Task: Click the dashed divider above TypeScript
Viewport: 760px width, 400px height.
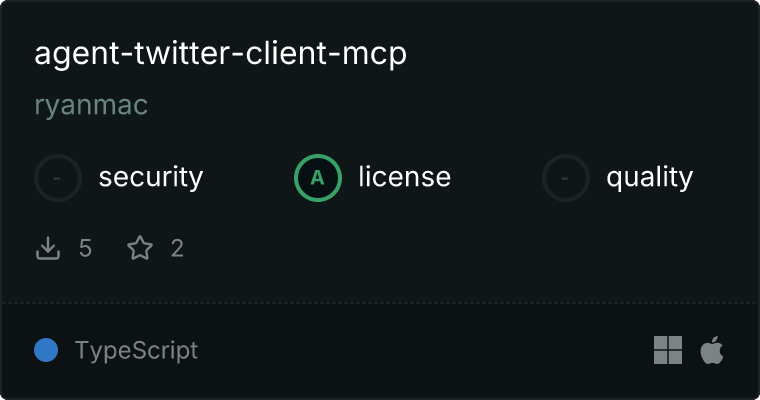Action: [x=380, y=303]
